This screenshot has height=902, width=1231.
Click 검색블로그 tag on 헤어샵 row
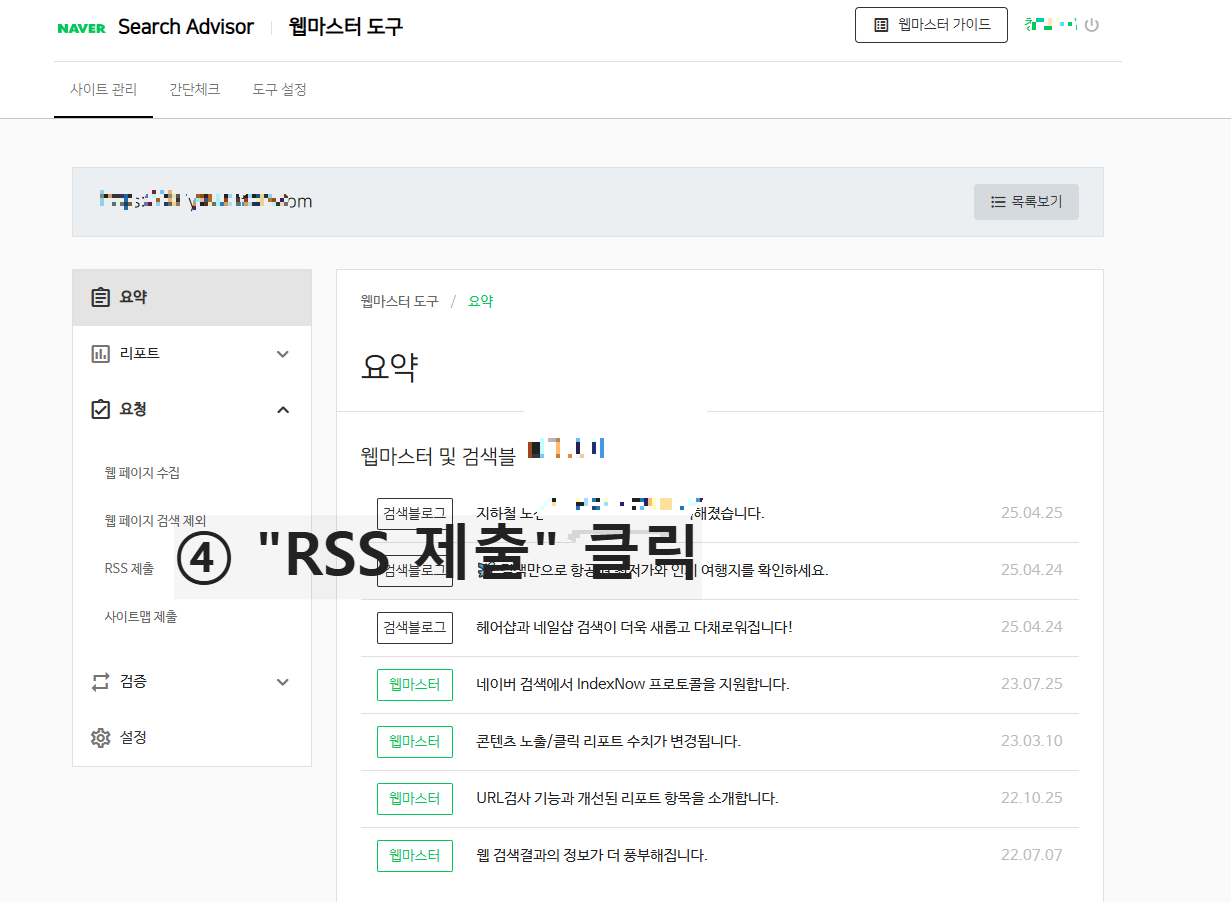(x=415, y=628)
